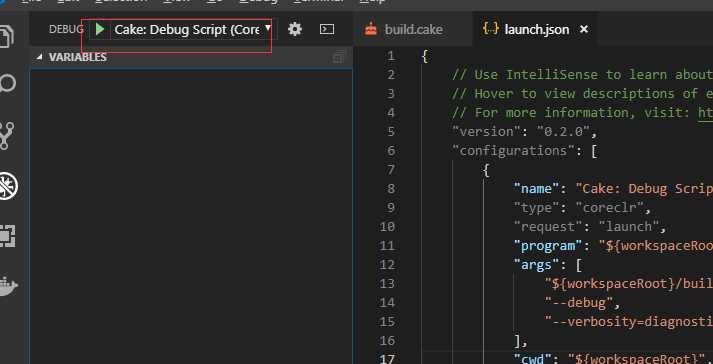The width and height of the screenshot is (713, 364).
Task: Click the "version" key on line 5
Action: tap(486, 132)
